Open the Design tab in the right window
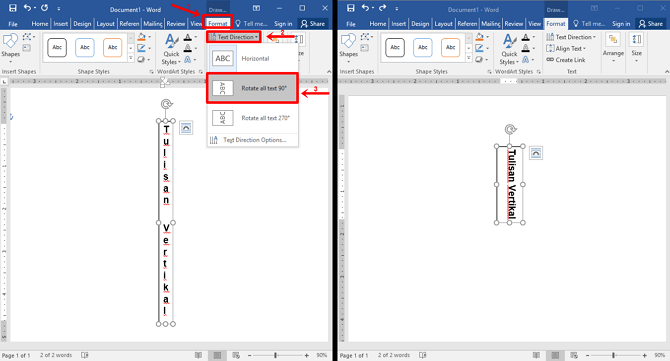670x361 pixels. [x=420, y=23]
